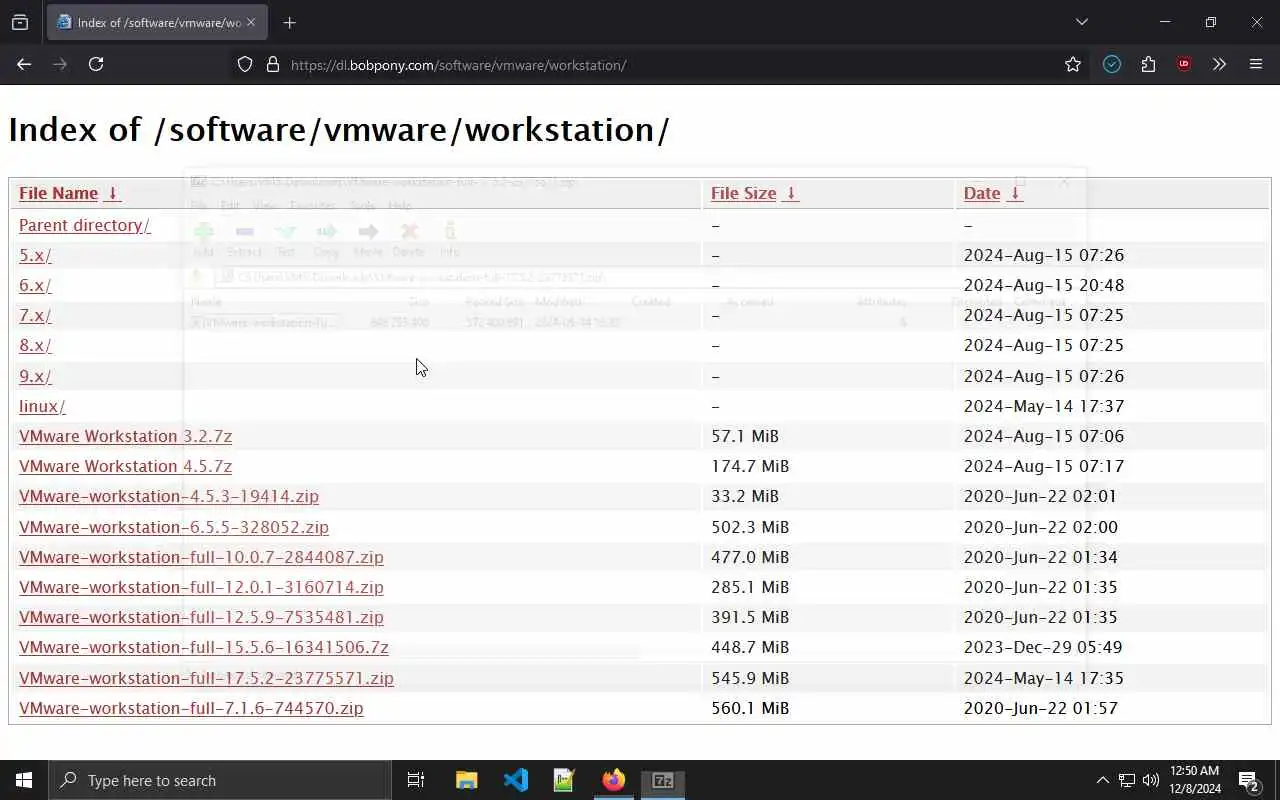Sort listing by File Name
The width and height of the screenshot is (1280, 800).
[x=58, y=193]
